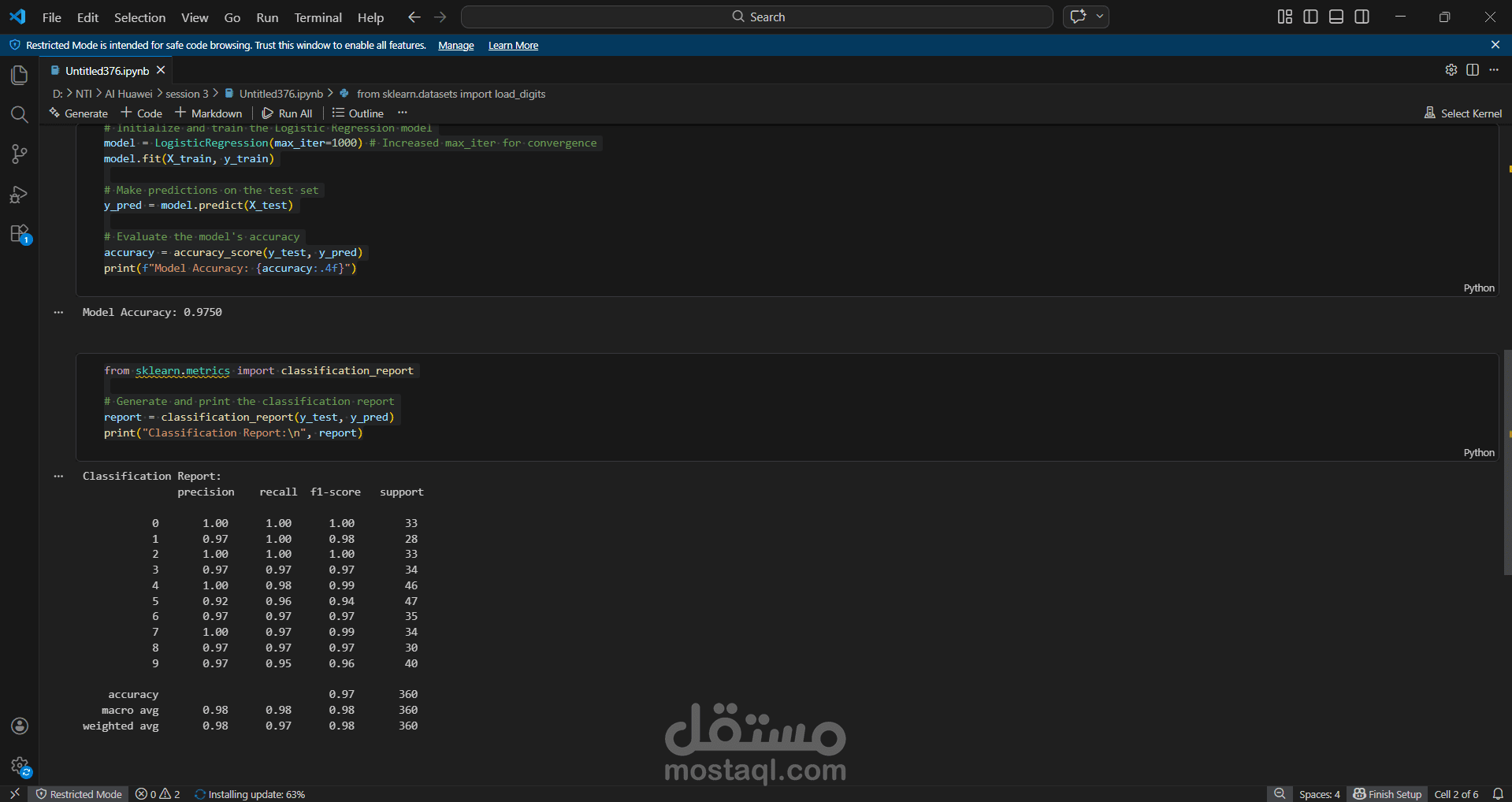The height and width of the screenshot is (802, 1512).
Task: Open notebook toolbar overflow ellipsis after Outline
Action: click(403, 113)
